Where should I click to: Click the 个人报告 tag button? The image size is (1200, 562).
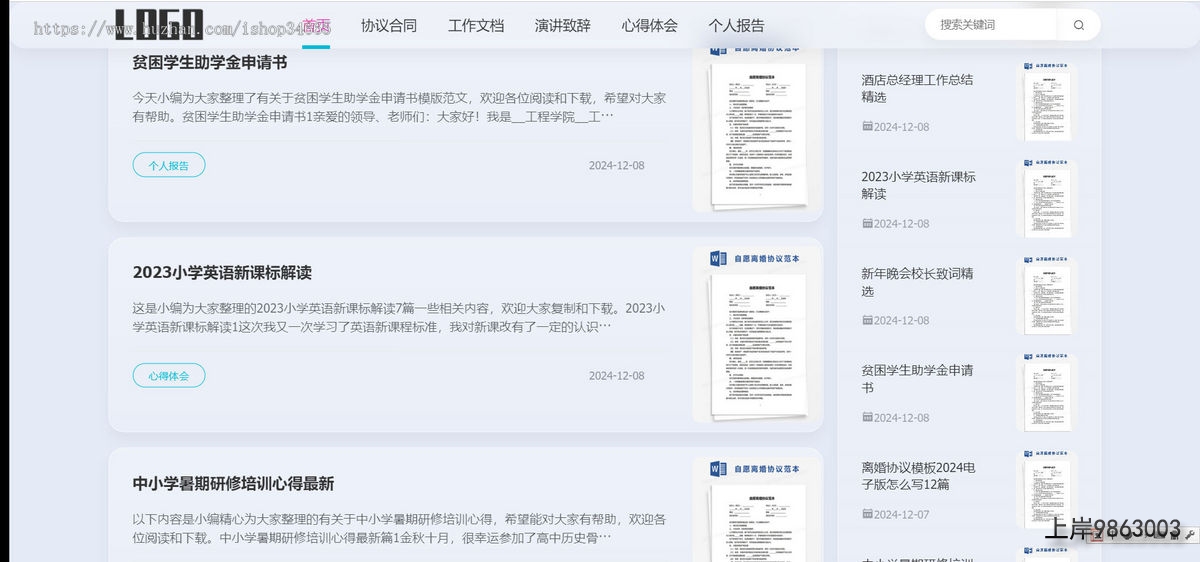168,166
